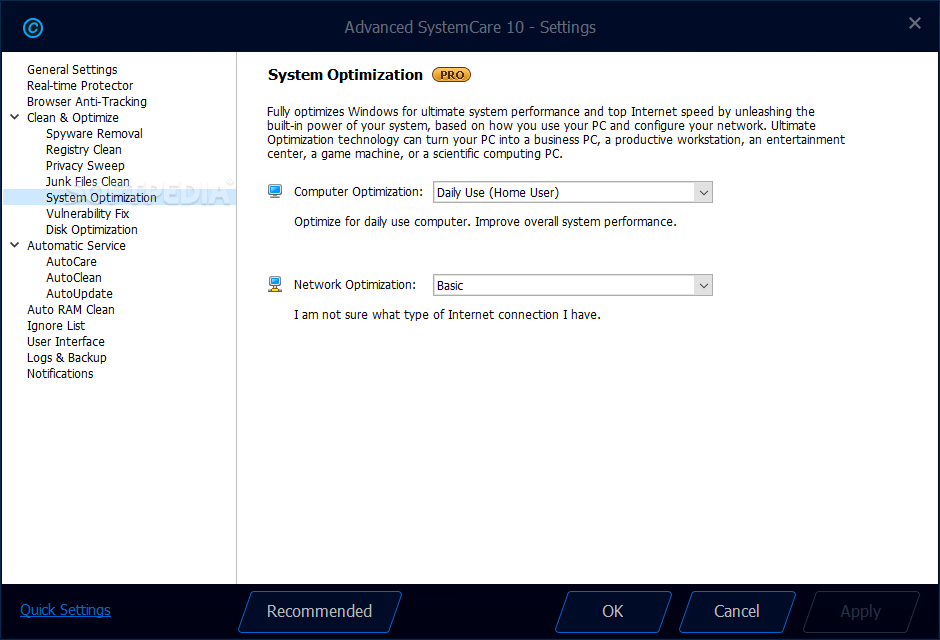Screen dimensions: 940x640
Task: Select Junk Files Clean item
Action: (88, 182)
